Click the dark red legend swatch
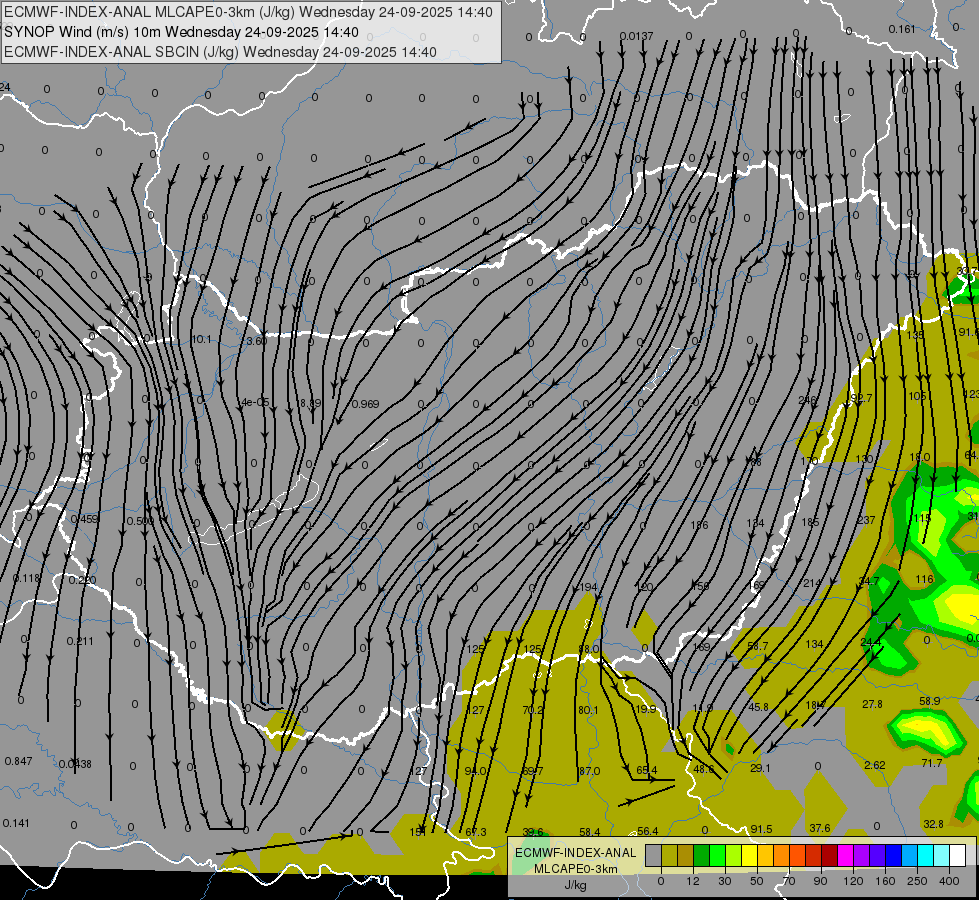Screen dimensions: 979x900 click(830, 856)
